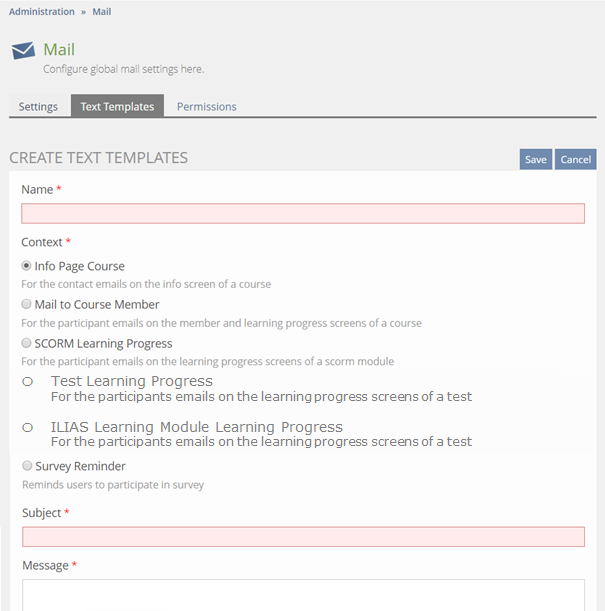Choose the Mail to Course Member option

point(26,305)
